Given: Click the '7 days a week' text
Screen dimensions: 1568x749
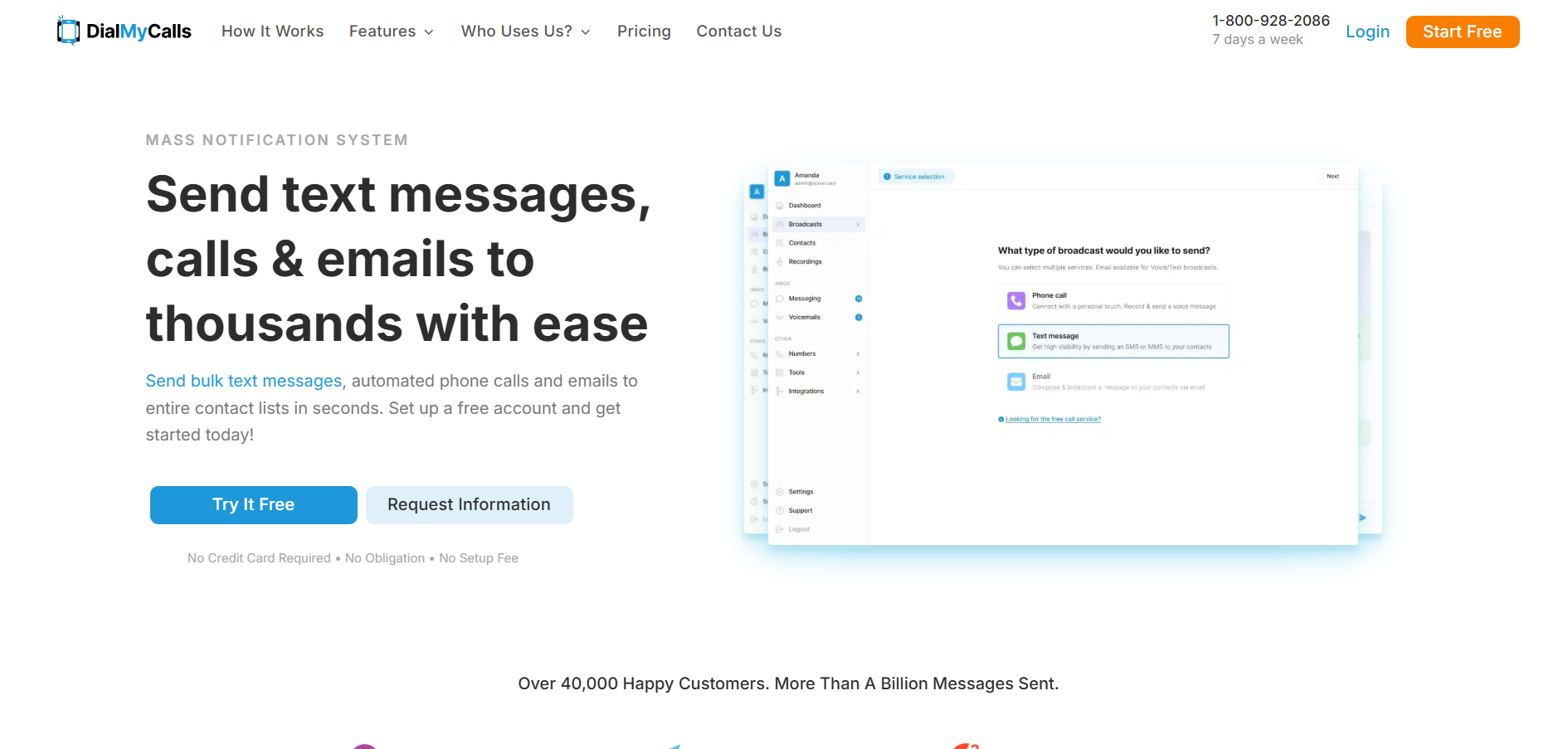Looking at the screenshot, I should 1257,40.
